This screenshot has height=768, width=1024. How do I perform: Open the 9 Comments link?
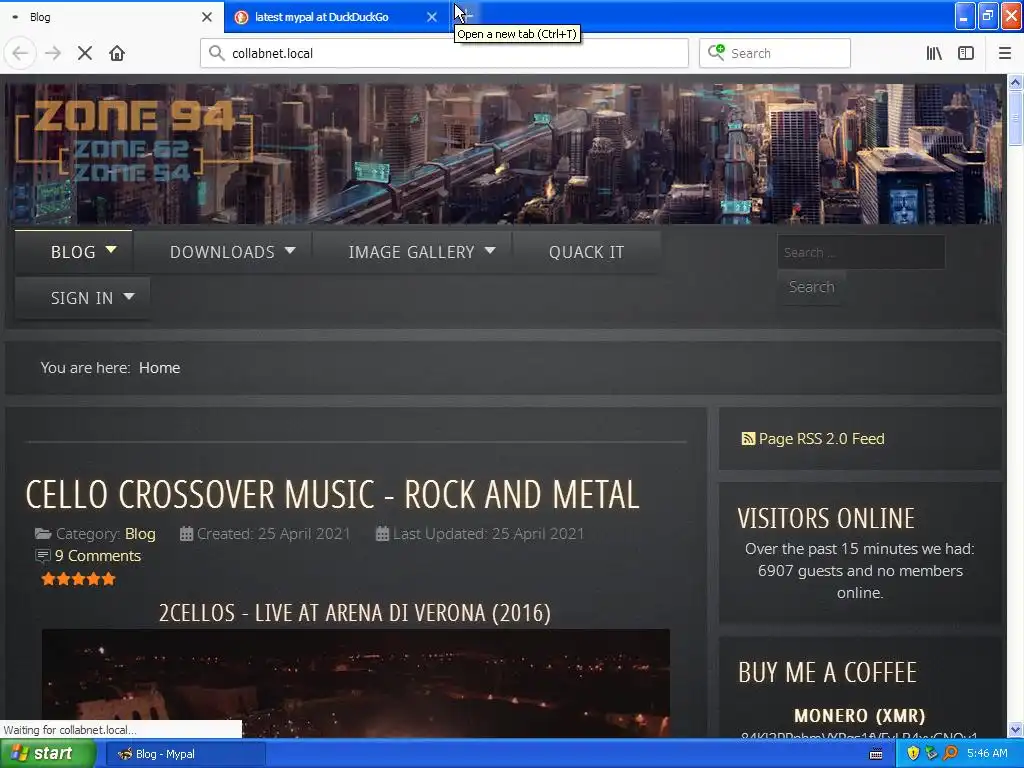tap(97, 556)
